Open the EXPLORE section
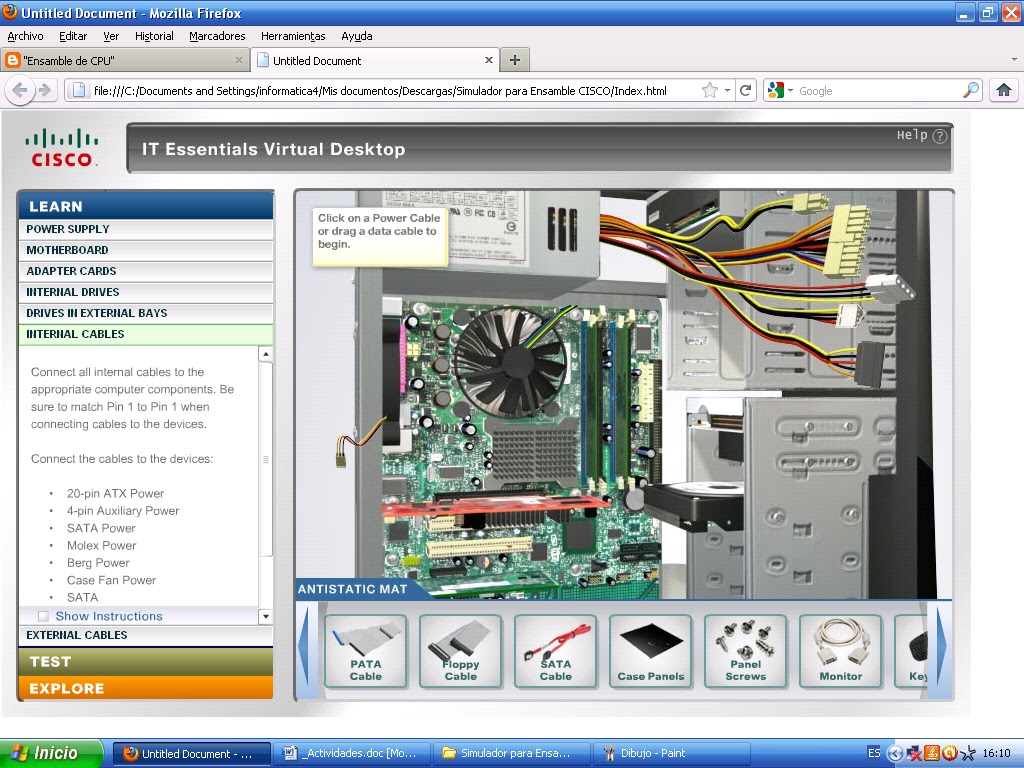 coord(145,688)
